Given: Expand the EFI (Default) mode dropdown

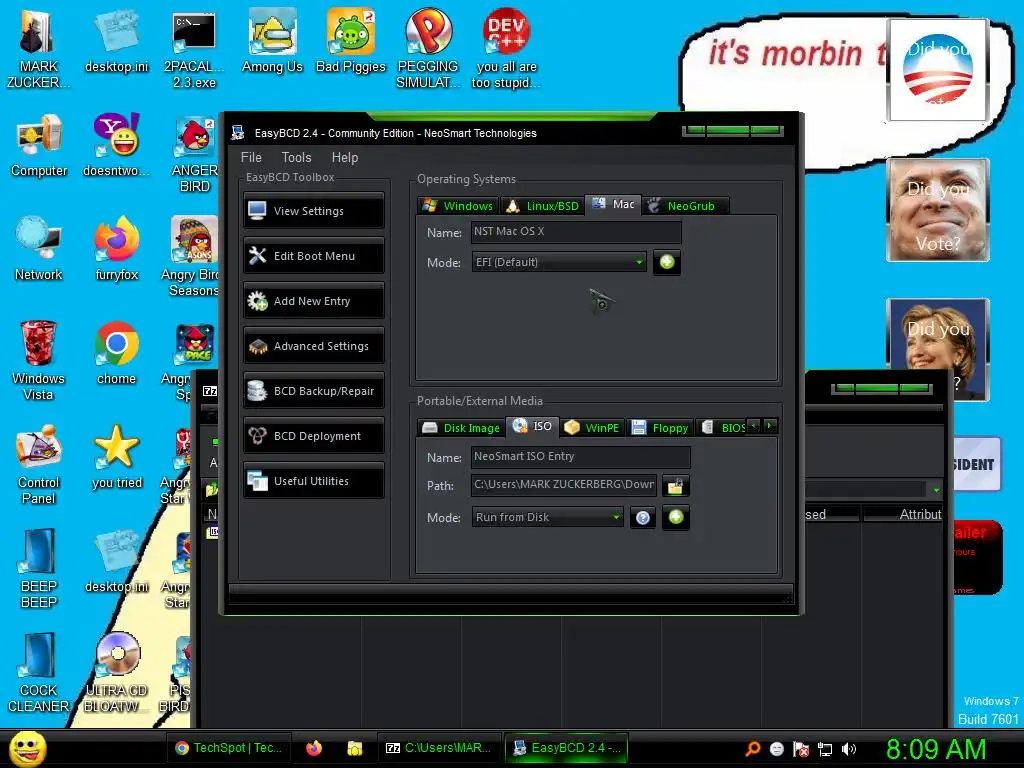Looking at the screenshot, I should [x=559, y=262].
